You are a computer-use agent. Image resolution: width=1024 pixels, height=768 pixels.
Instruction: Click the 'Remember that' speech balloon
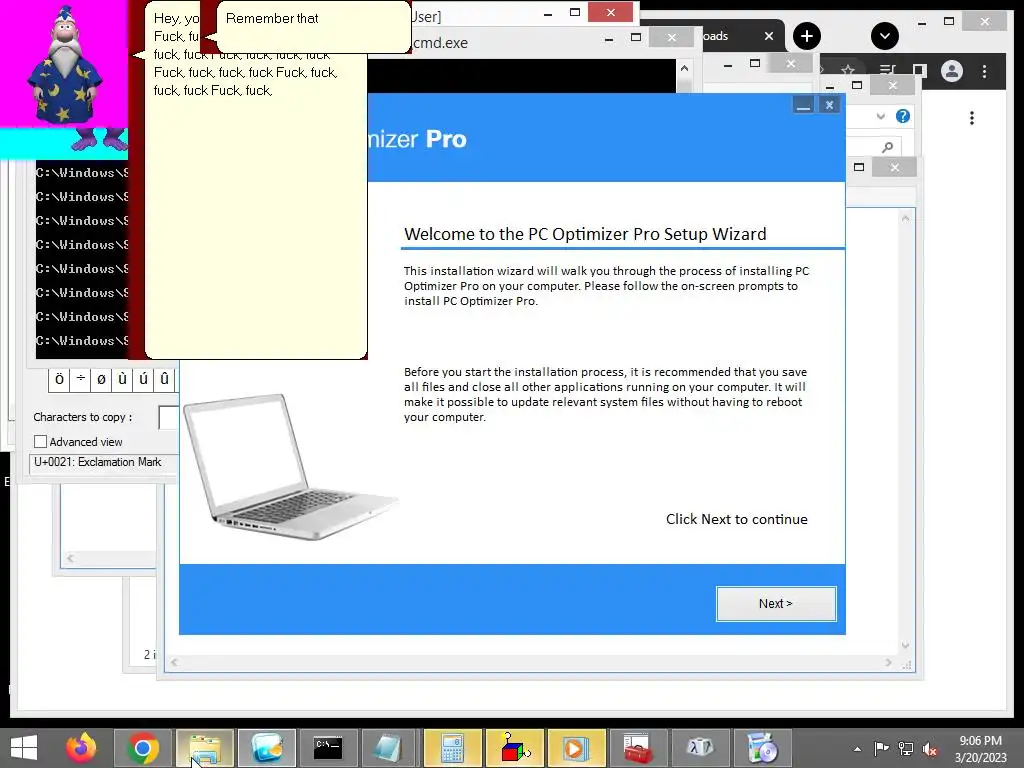pyautogui.click(x=313, y=27)
